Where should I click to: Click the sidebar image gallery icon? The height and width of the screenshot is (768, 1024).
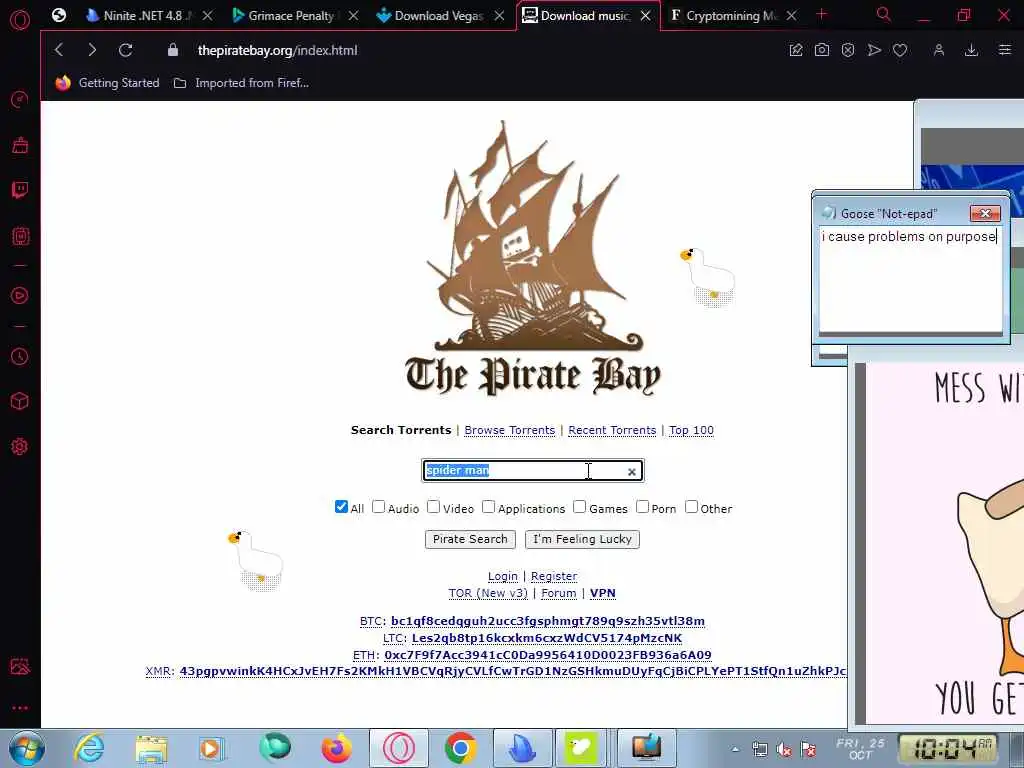click(20, 667)
